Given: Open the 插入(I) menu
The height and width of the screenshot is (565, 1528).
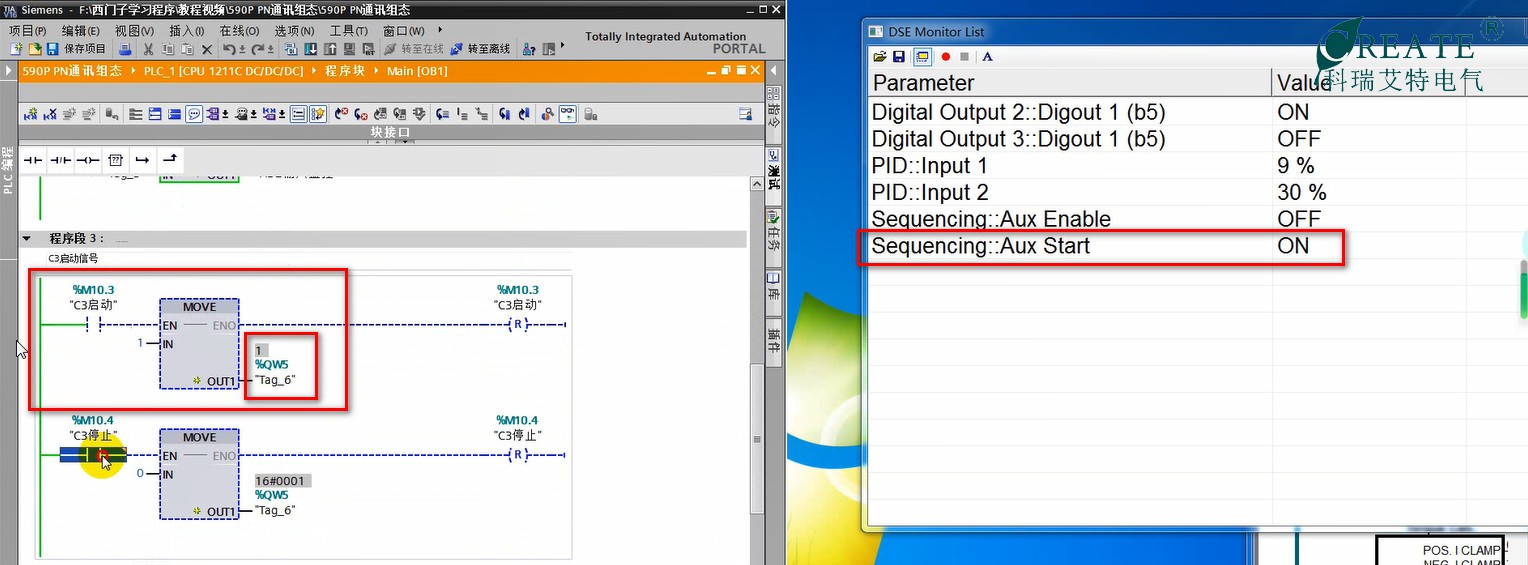Looking at the screenshot, I should pyautogui.click(x=187, y=30).
